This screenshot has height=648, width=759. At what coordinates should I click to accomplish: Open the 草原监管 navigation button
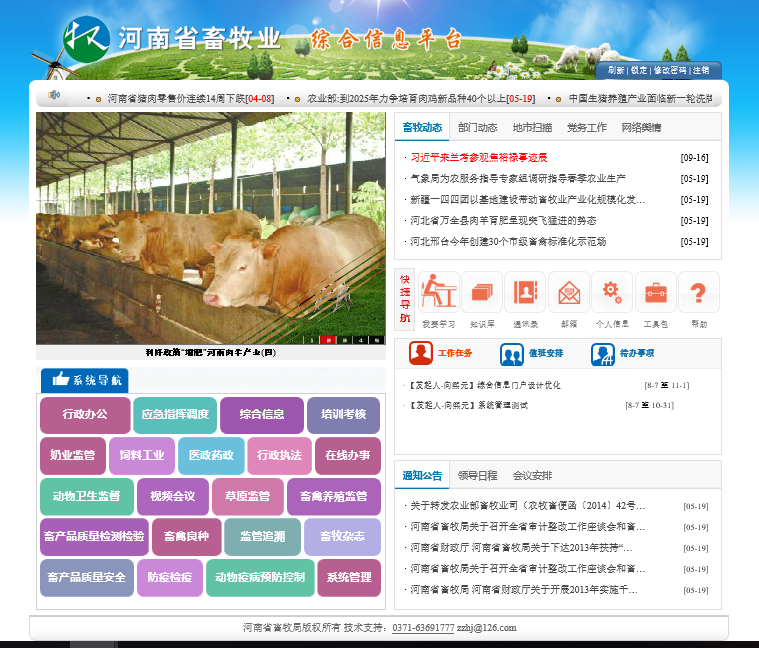[x=247, y=497]
